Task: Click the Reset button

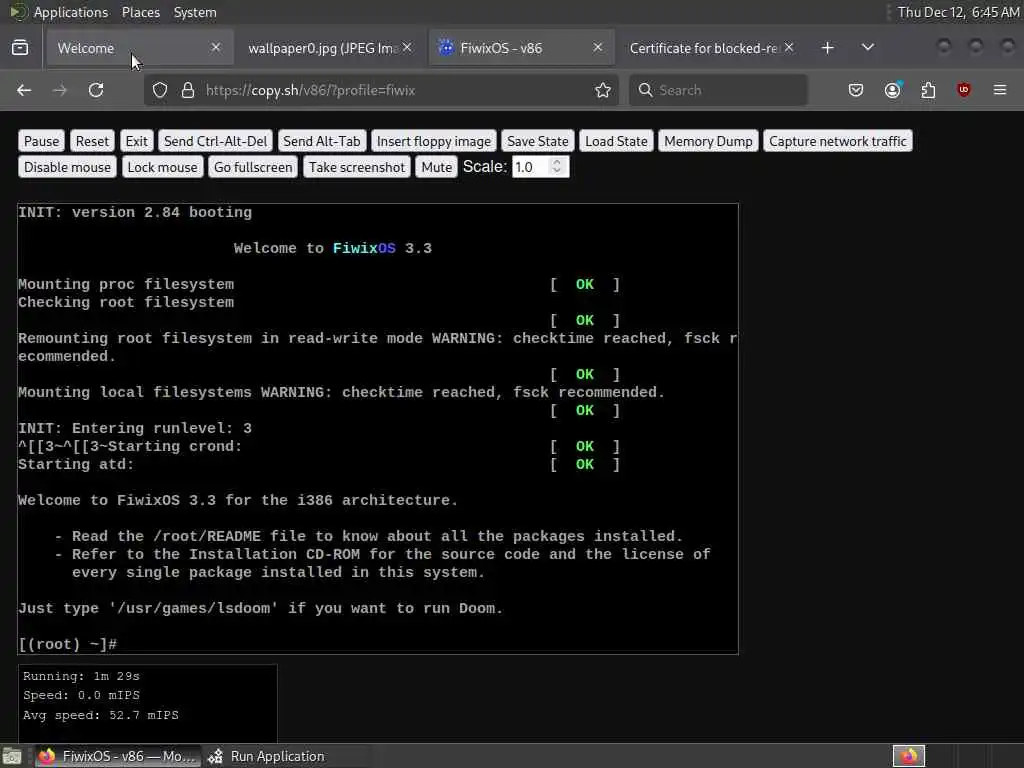Action: coord(92,141)
